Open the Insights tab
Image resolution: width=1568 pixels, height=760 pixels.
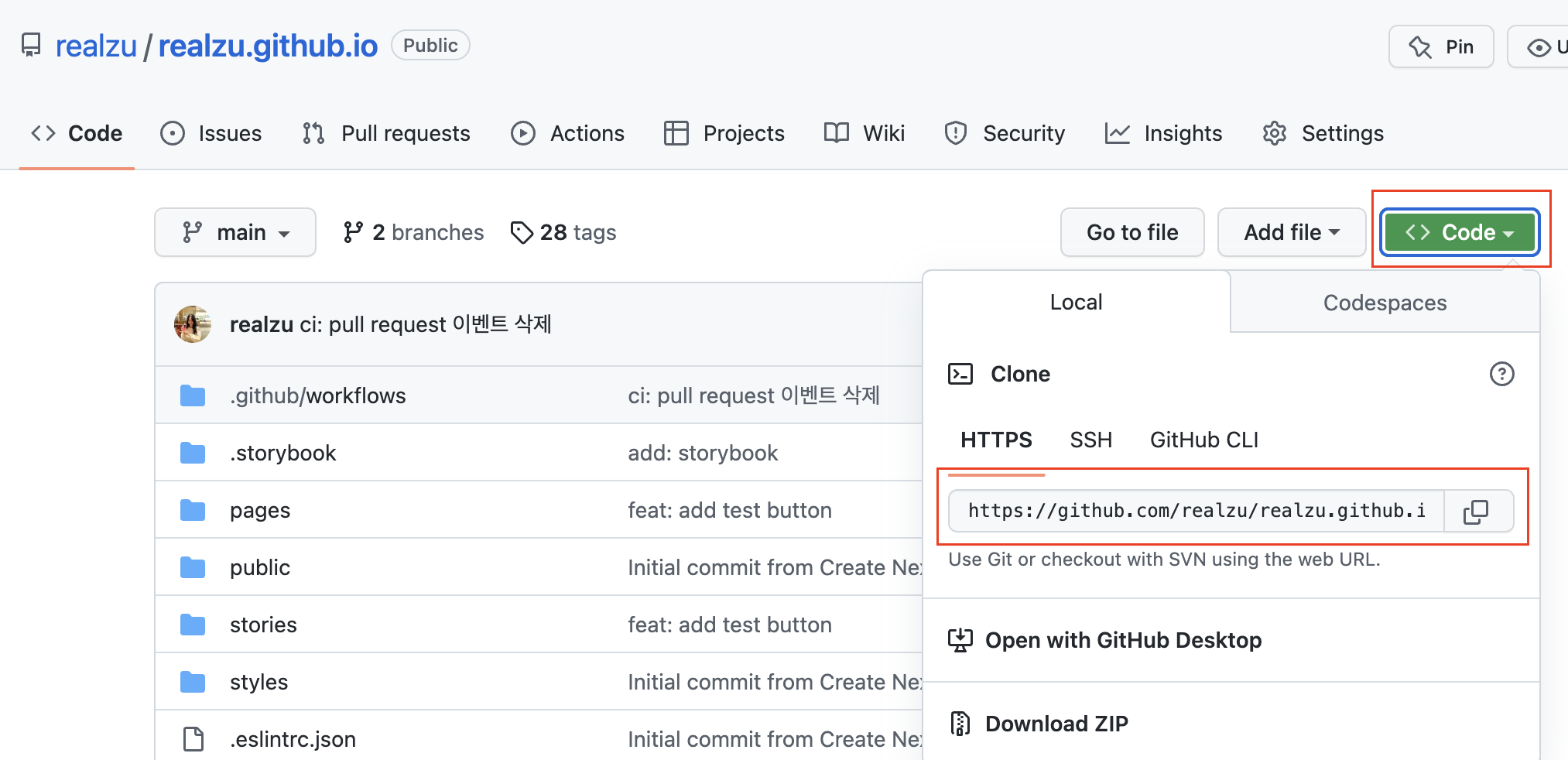pos(1163,133)
